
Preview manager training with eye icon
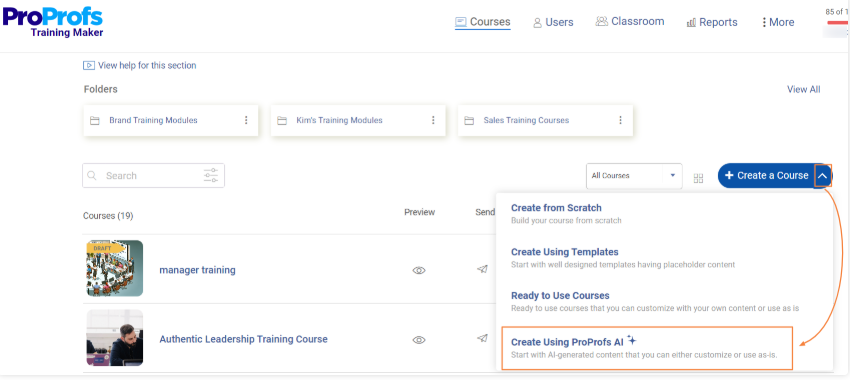click(x=419, y=270)
